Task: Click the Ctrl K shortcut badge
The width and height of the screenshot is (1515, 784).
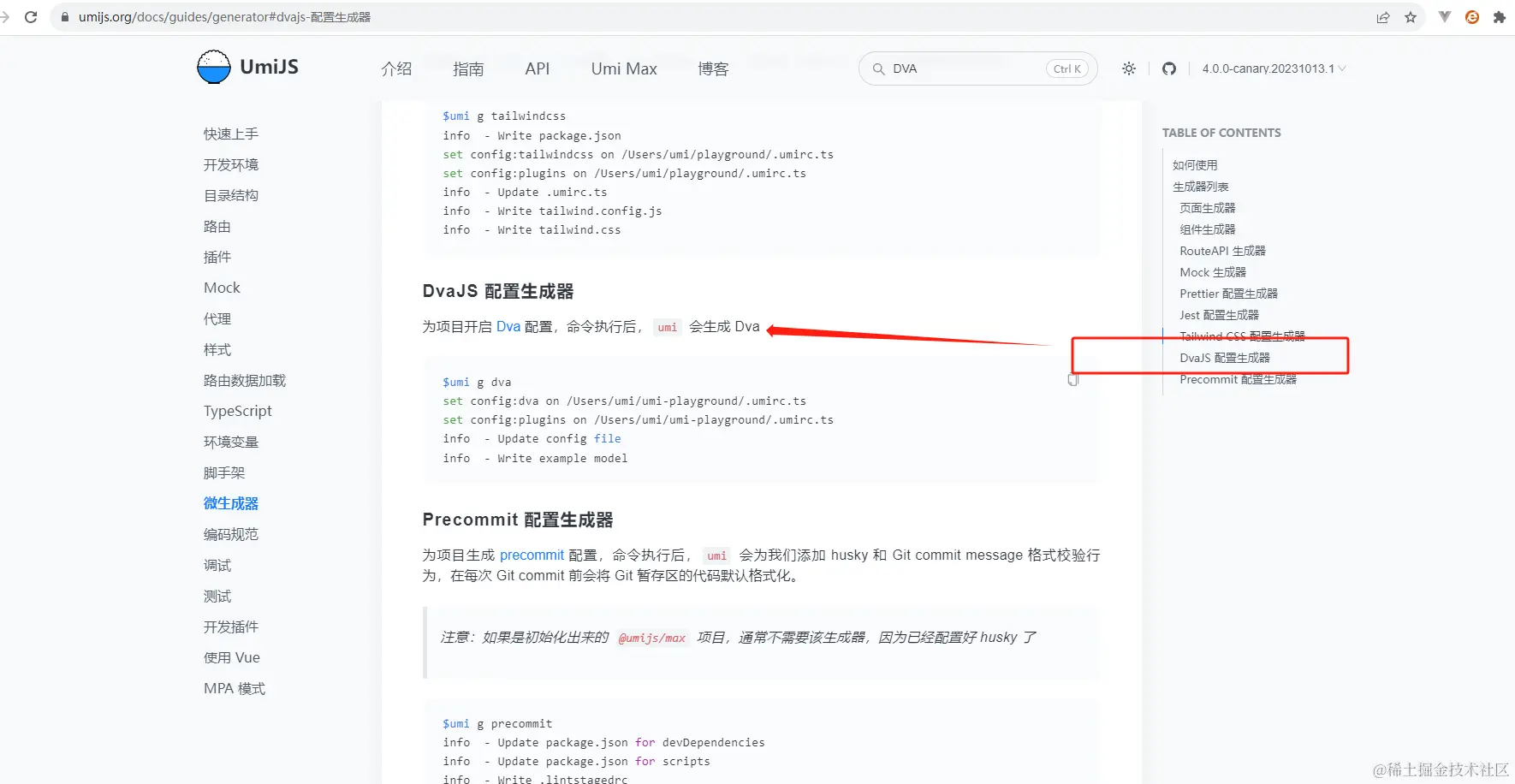Action: (1067, 68)
